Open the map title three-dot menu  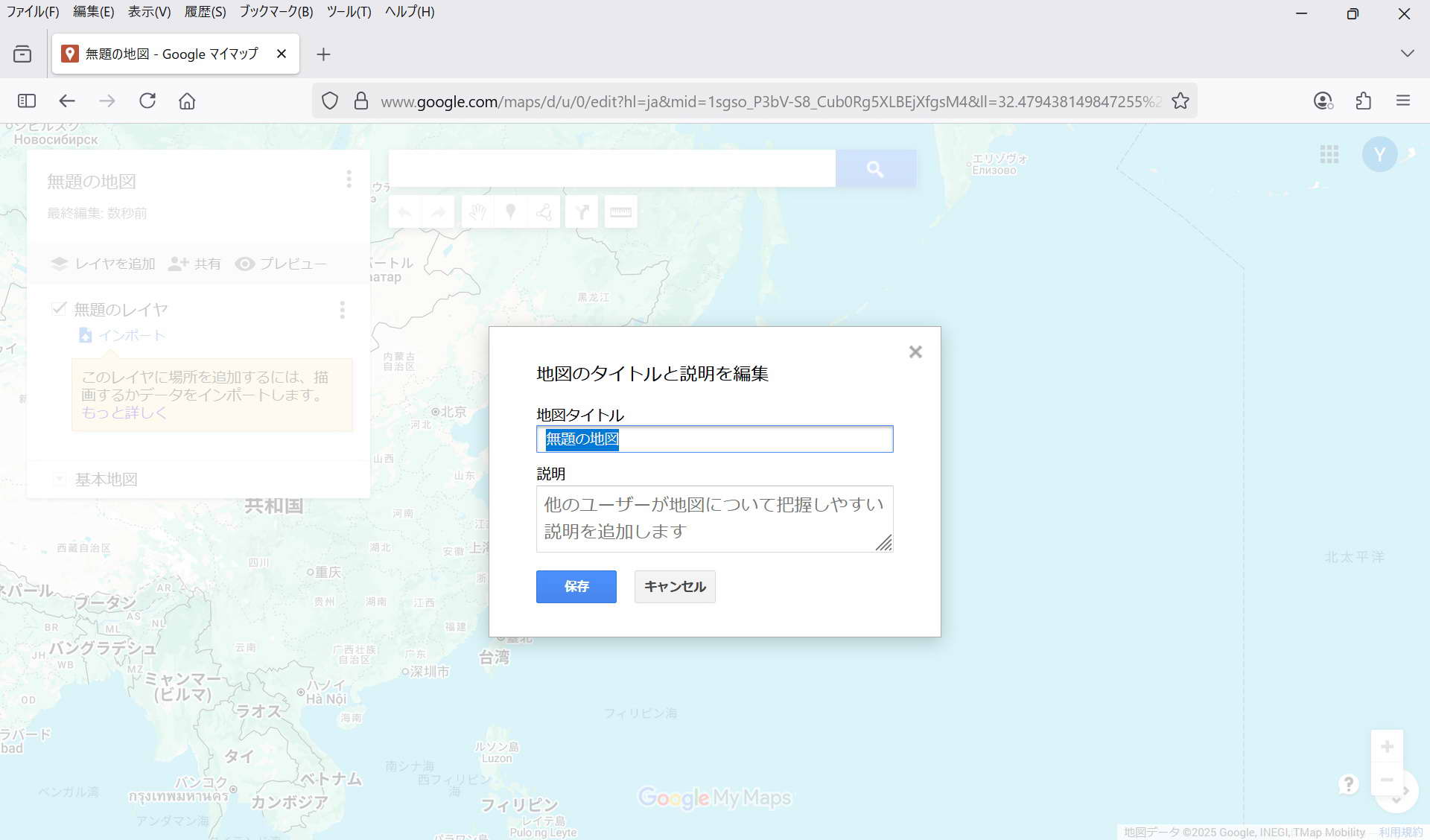(349, 179)
